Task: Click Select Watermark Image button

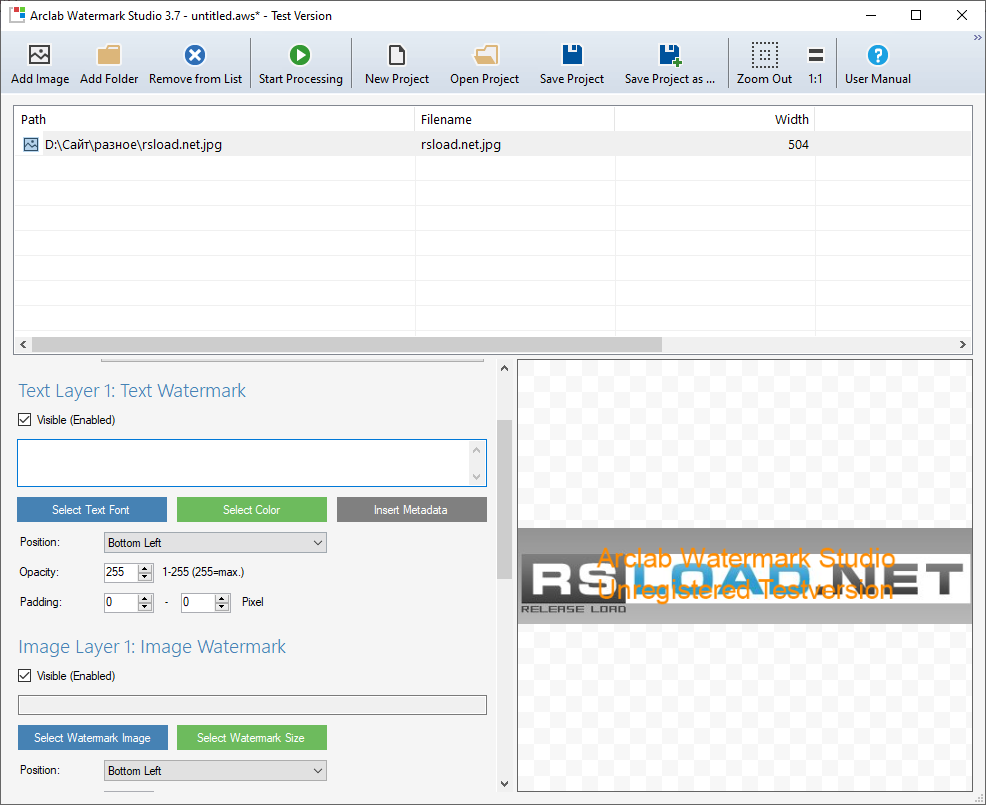Action: [92, 738]
